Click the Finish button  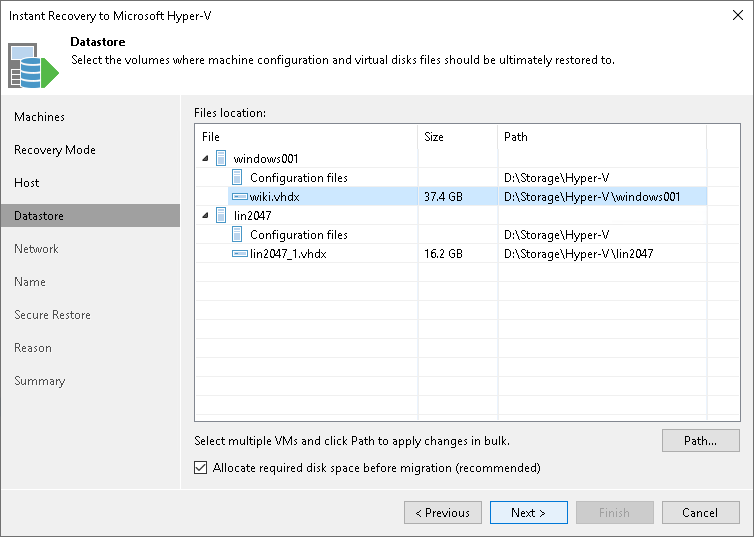615,512
